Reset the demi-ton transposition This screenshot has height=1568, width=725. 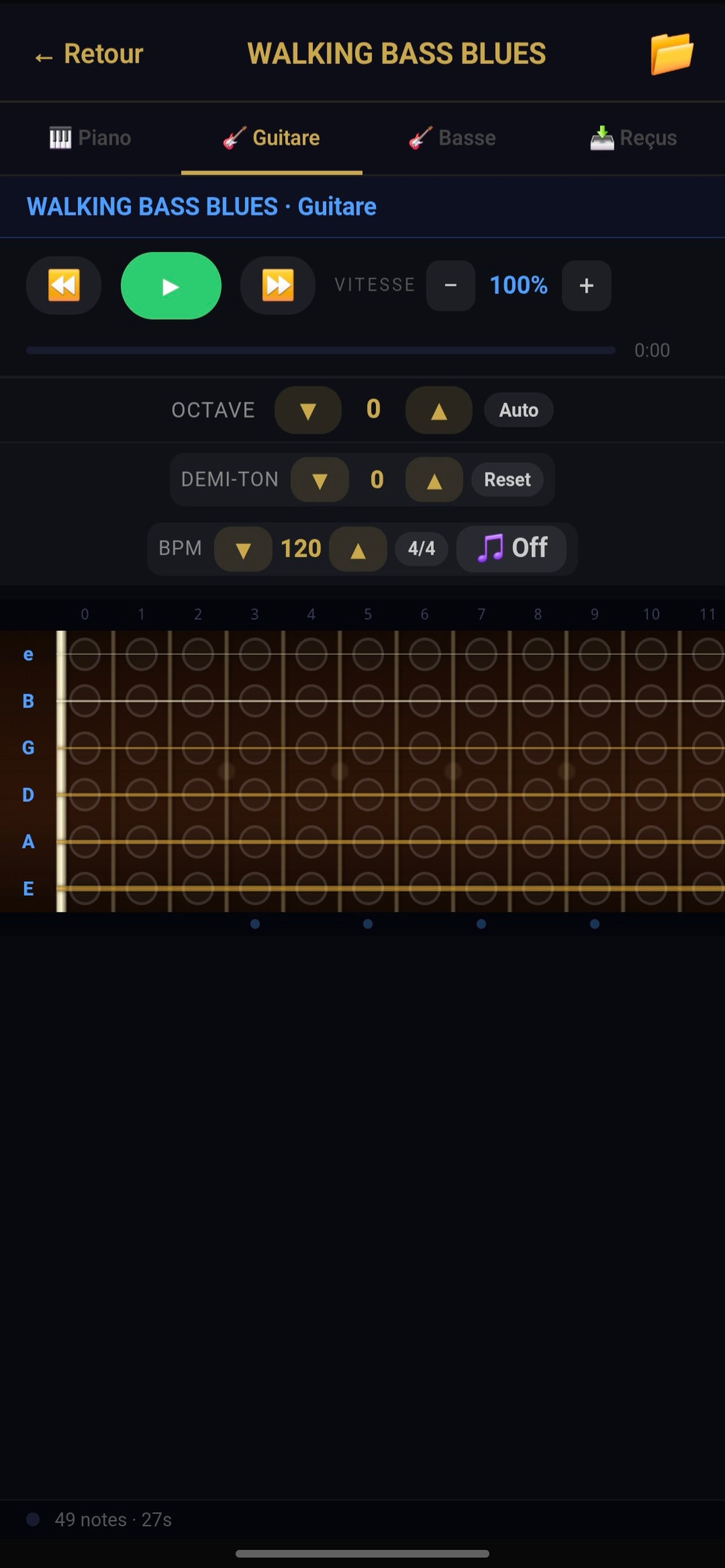tap(507, 480)
